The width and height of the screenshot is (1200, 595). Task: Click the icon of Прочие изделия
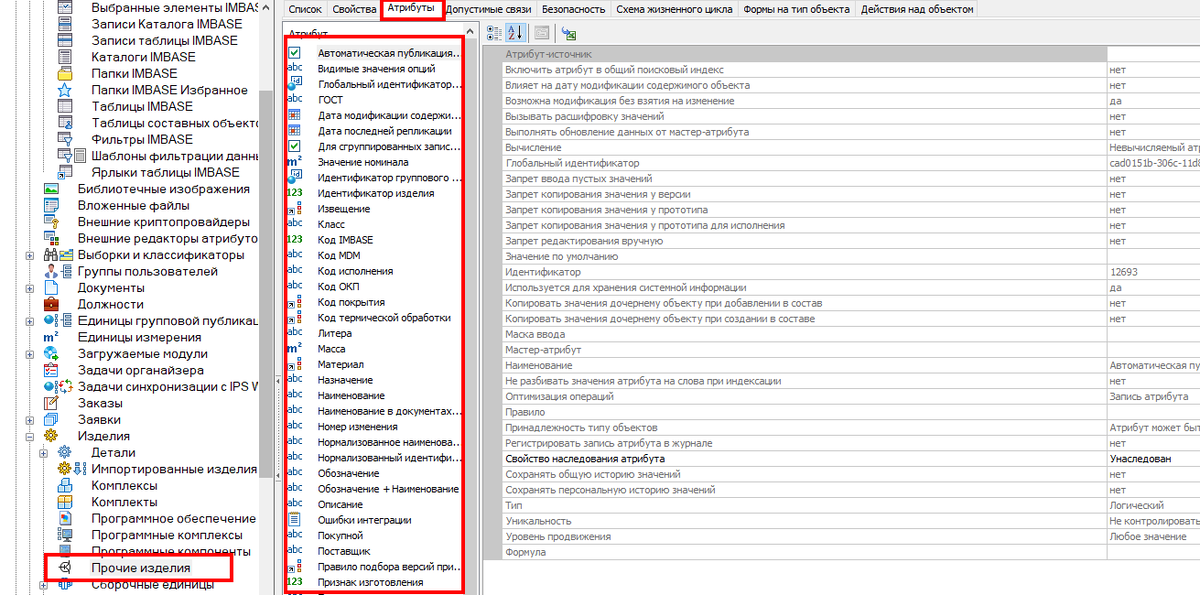pyautogui.click(x=65, y=568)
